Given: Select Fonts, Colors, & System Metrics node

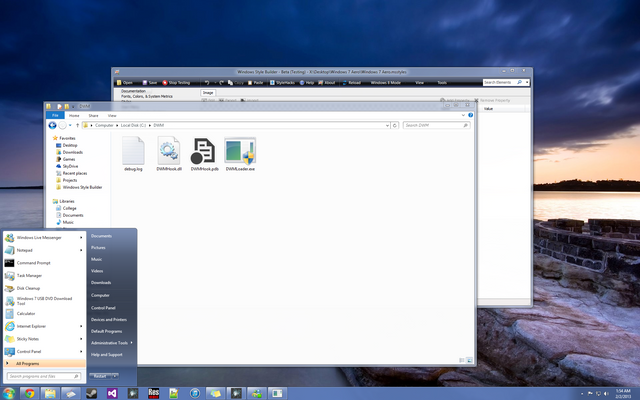Looking at the screenshot, I should (147, 96).
